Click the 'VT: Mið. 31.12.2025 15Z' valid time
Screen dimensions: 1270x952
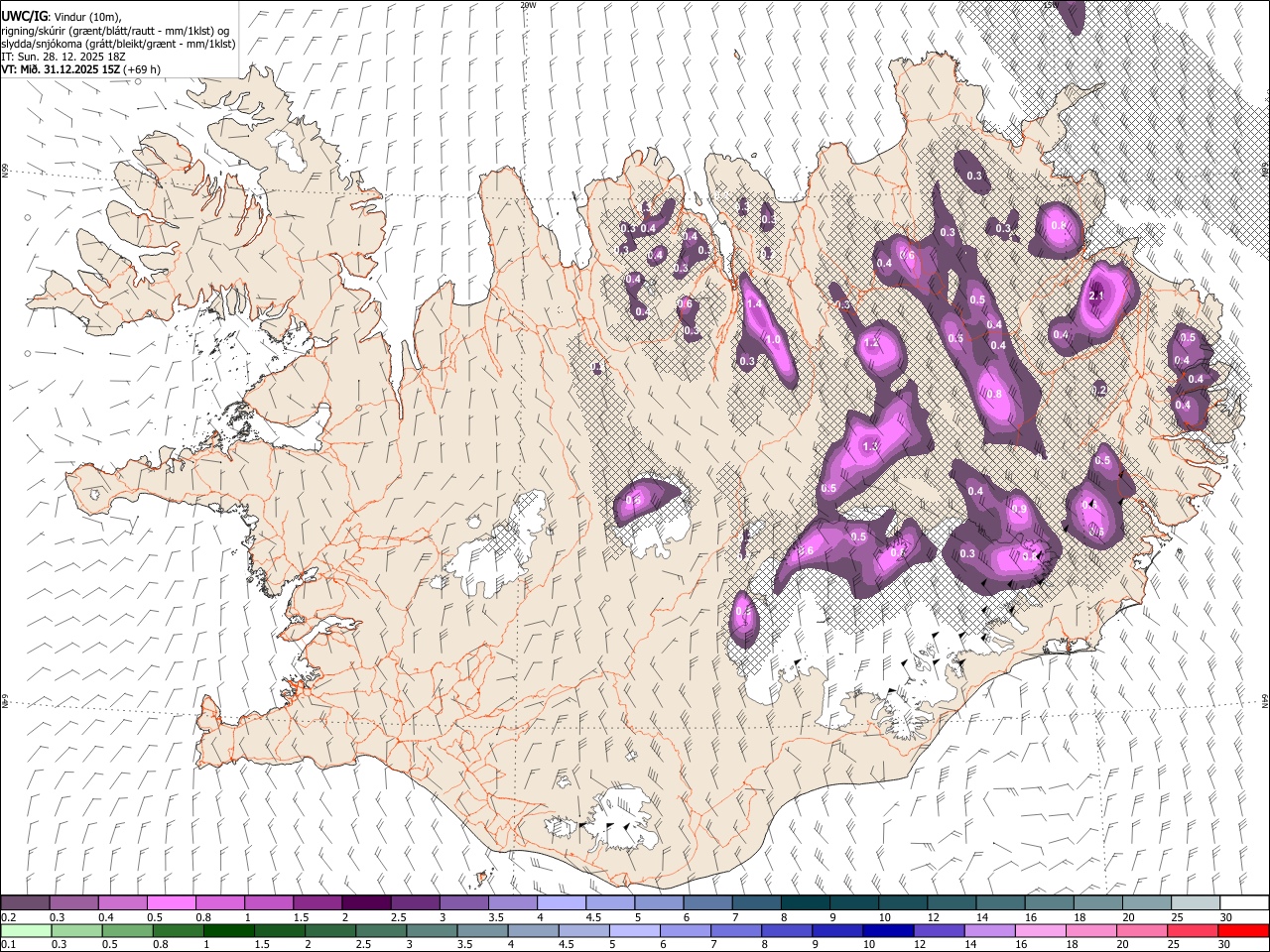pos(62,69)
